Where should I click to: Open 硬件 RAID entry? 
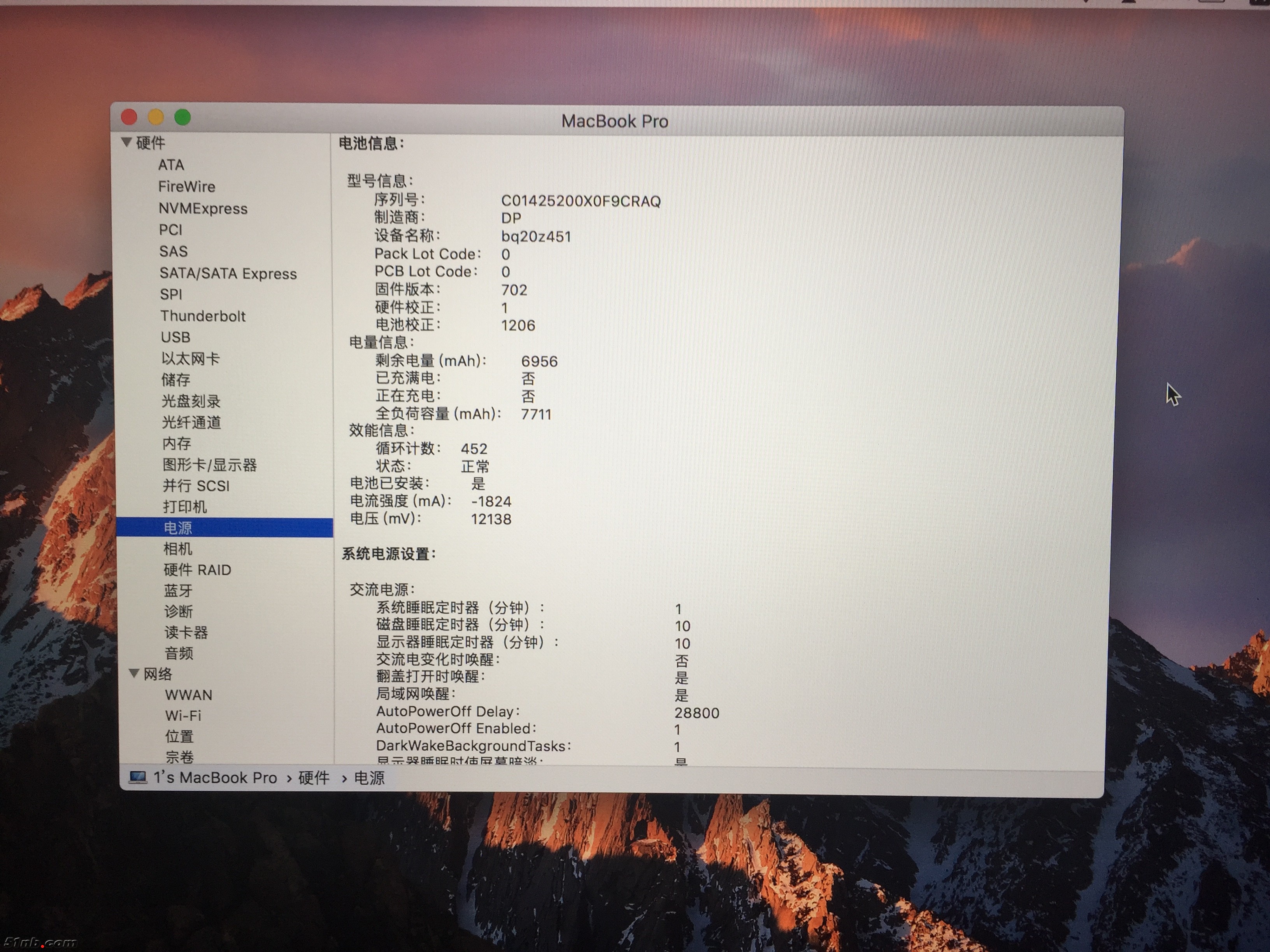coord(198,569)
